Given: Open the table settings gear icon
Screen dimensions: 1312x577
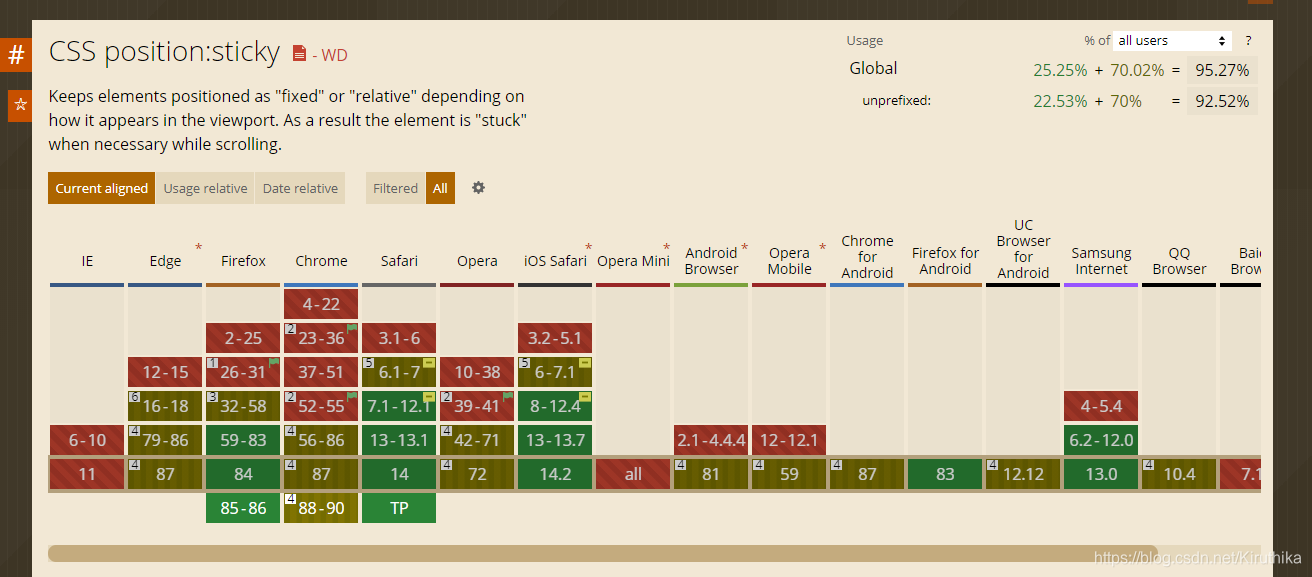Looking at the screenshot, I should (478, 187).
